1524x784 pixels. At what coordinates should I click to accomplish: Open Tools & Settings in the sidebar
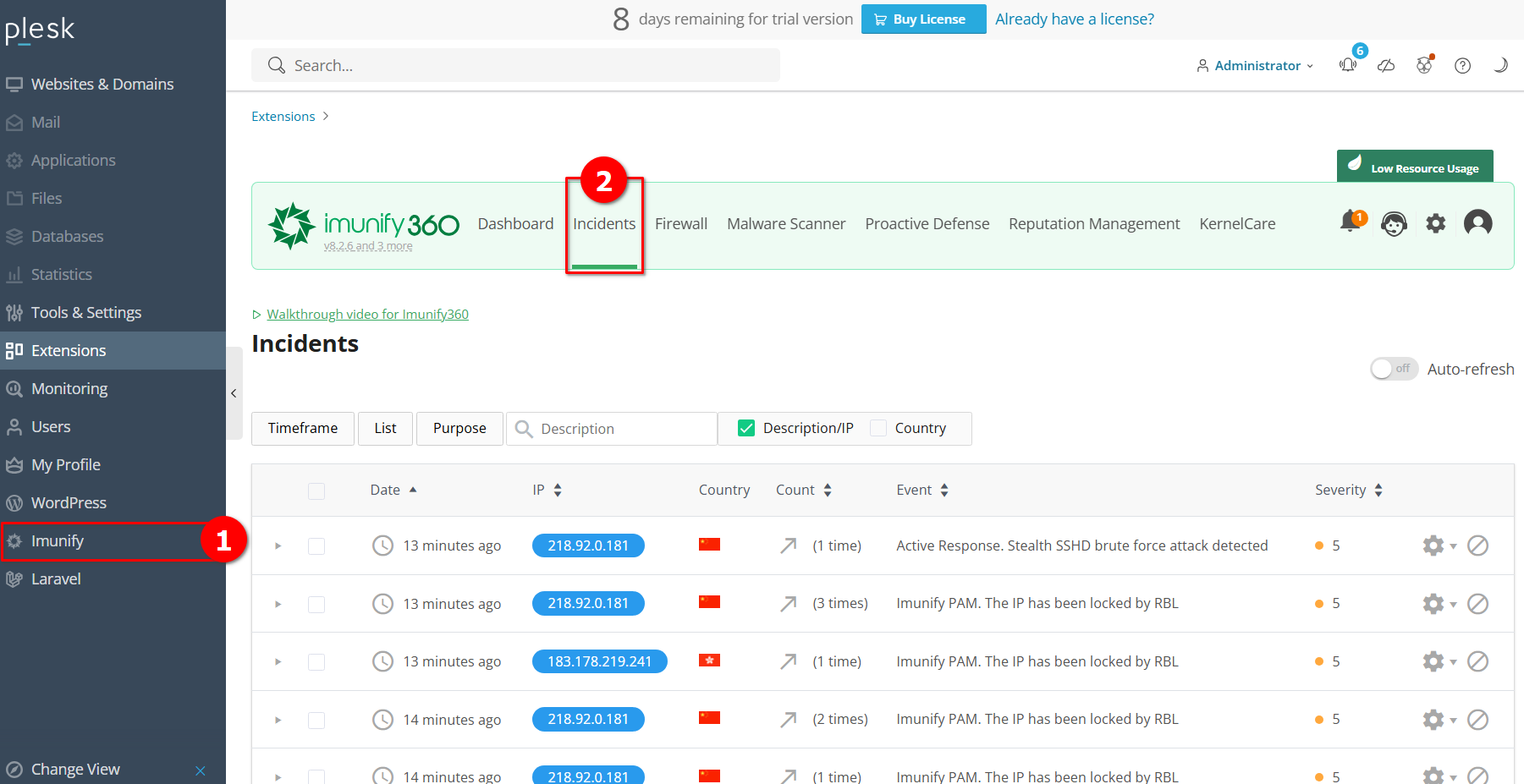tap(86, 312)
